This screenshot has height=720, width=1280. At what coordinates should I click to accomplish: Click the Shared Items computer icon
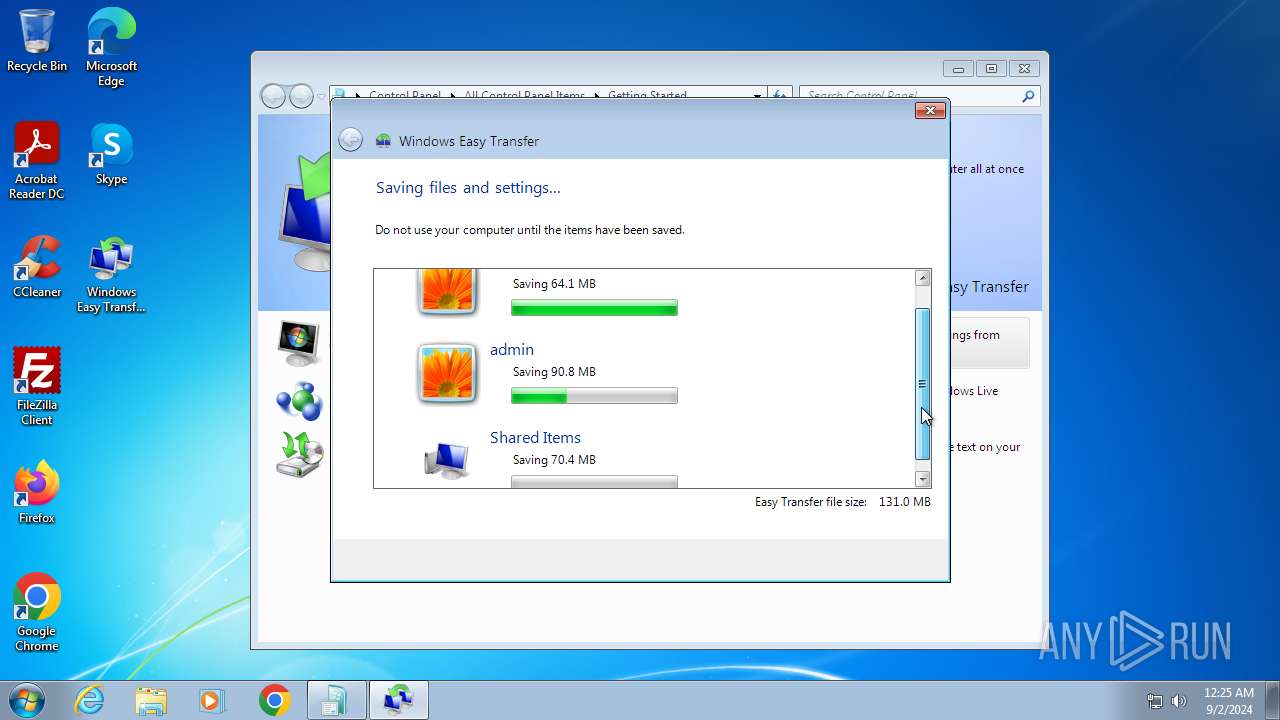tap(446, 461)
